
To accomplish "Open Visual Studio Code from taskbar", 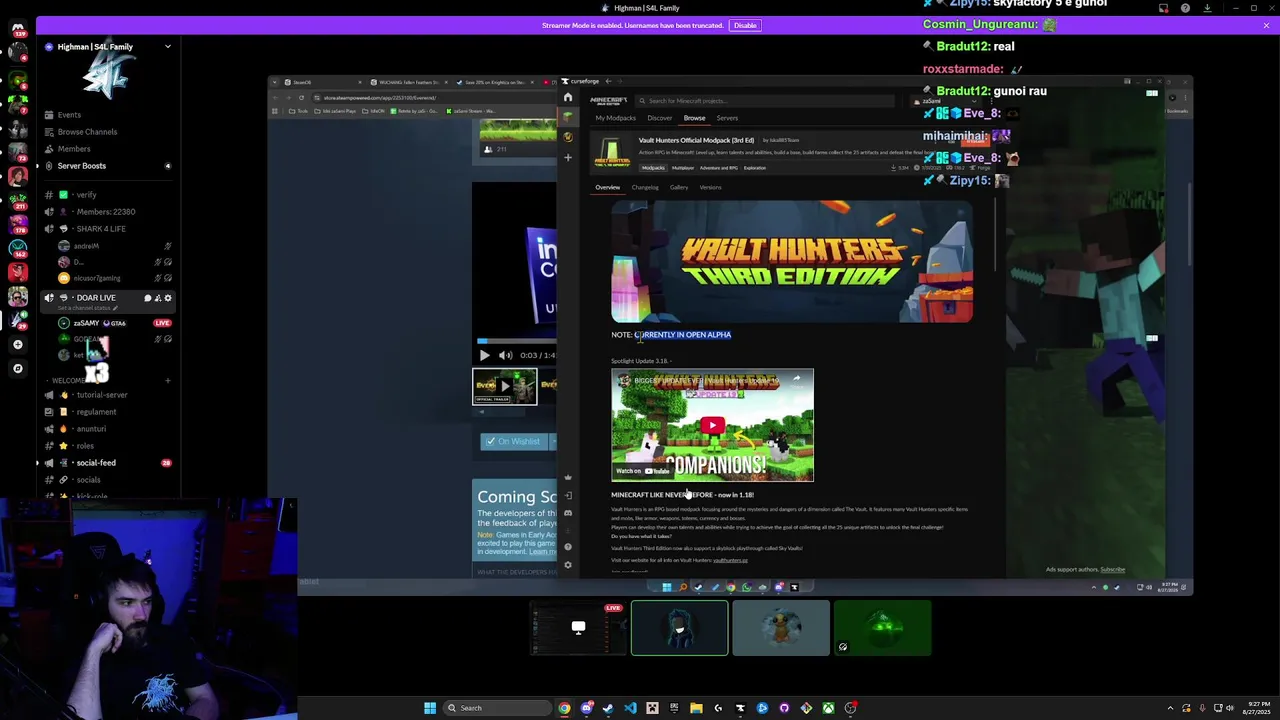I will [x=630, y=708].
